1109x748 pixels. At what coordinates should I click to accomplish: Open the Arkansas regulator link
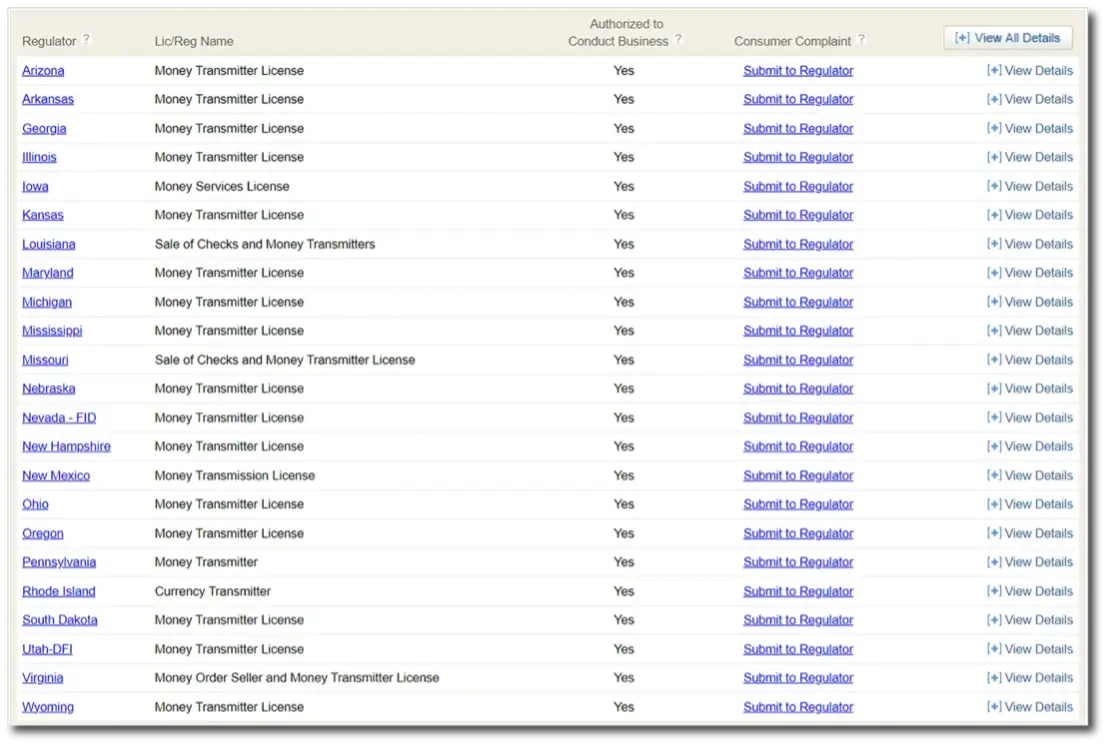click(x=48, y=99)
